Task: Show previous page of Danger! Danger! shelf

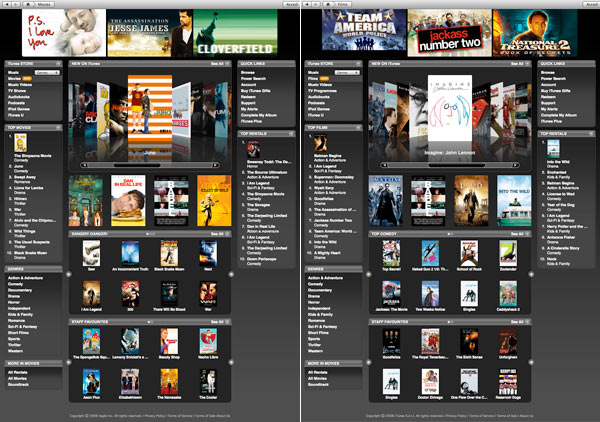Action: point(69,274)
